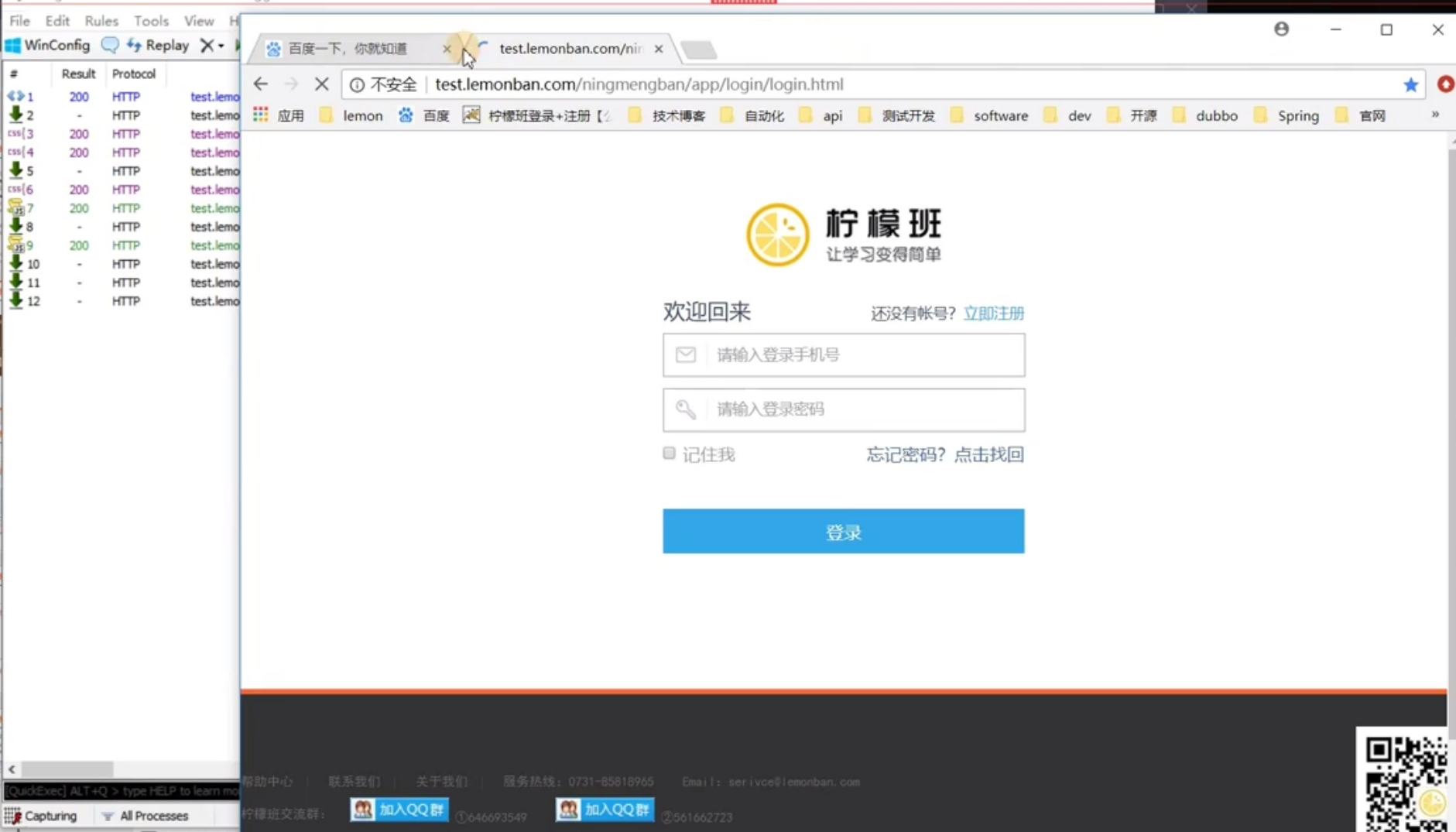The height and width of the screenshot is (832, 1456).
Task: Open the Spring bookmark folder
Action: pyautogui.click(x=1287, y=115)
